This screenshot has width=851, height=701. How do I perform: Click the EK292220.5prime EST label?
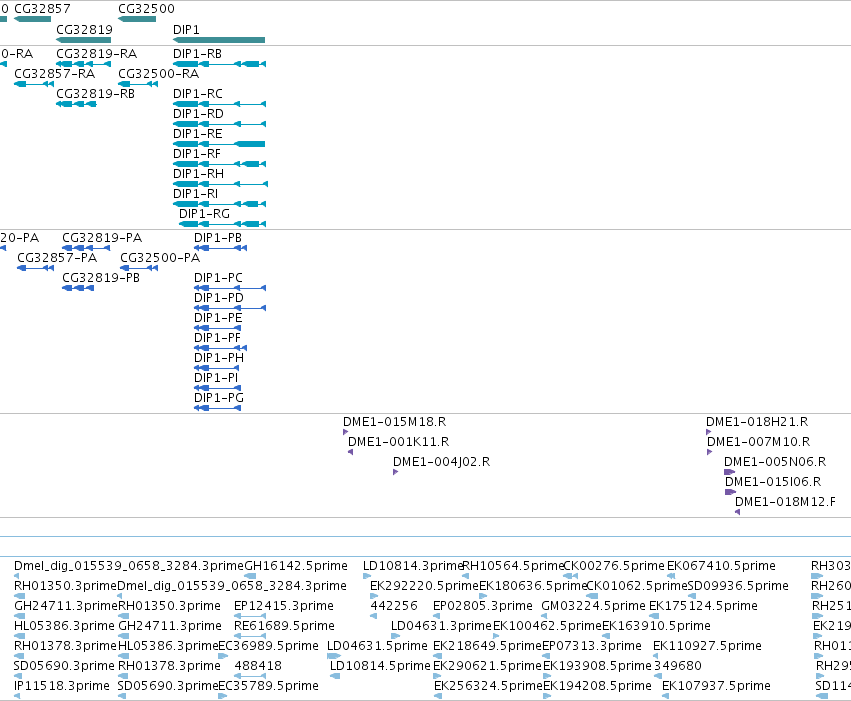424,586
